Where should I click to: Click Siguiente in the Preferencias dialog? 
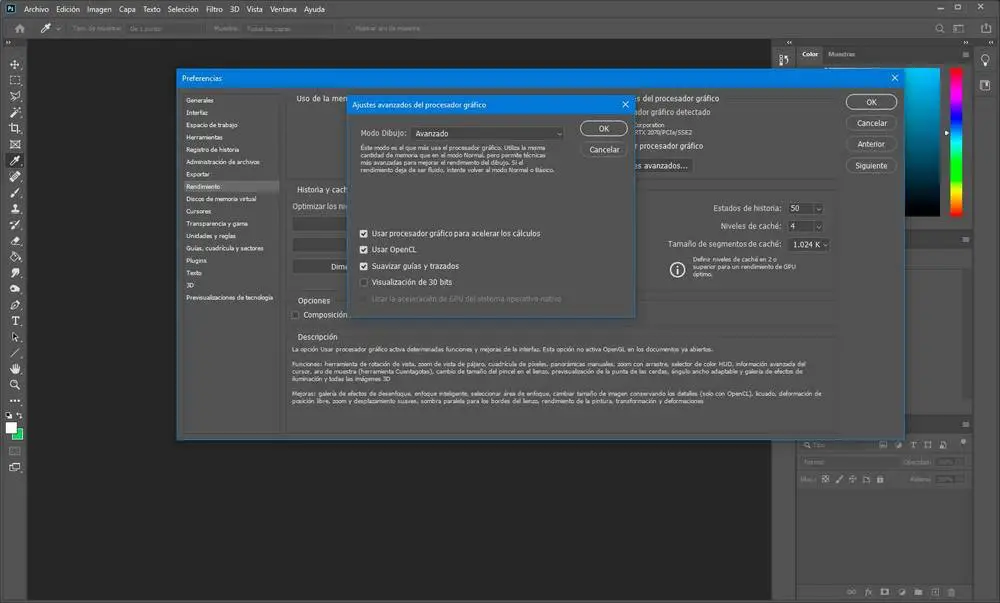[871, 166]
